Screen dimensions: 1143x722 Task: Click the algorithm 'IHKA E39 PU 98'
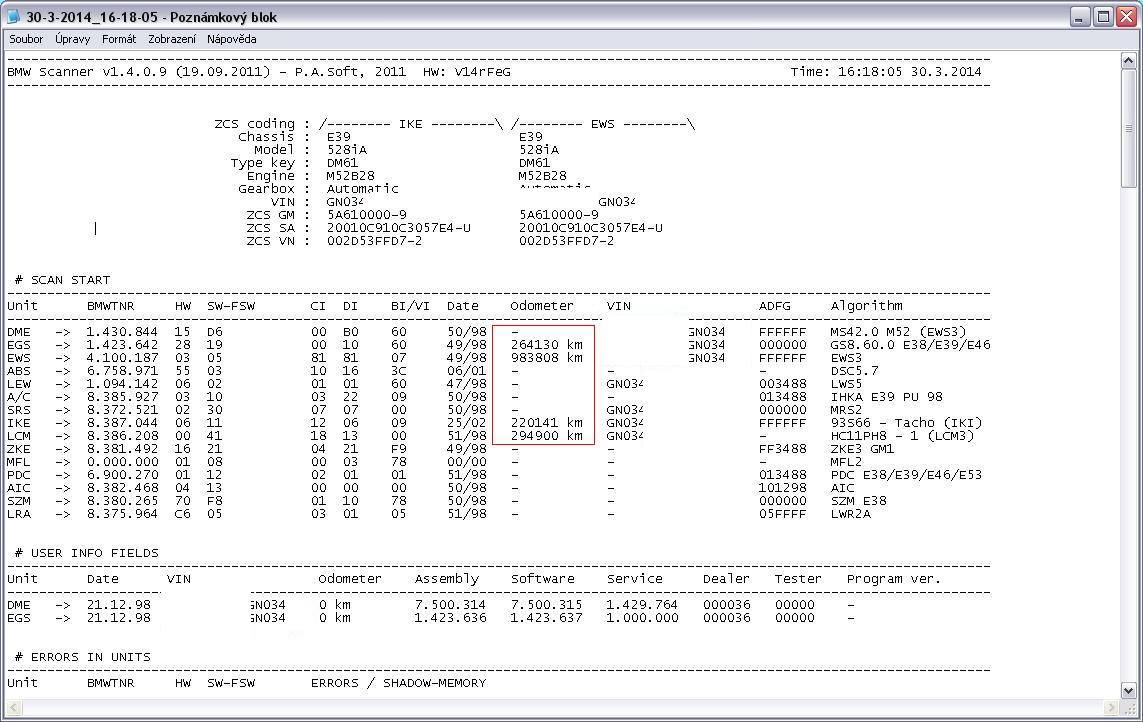tap(886, 397)
